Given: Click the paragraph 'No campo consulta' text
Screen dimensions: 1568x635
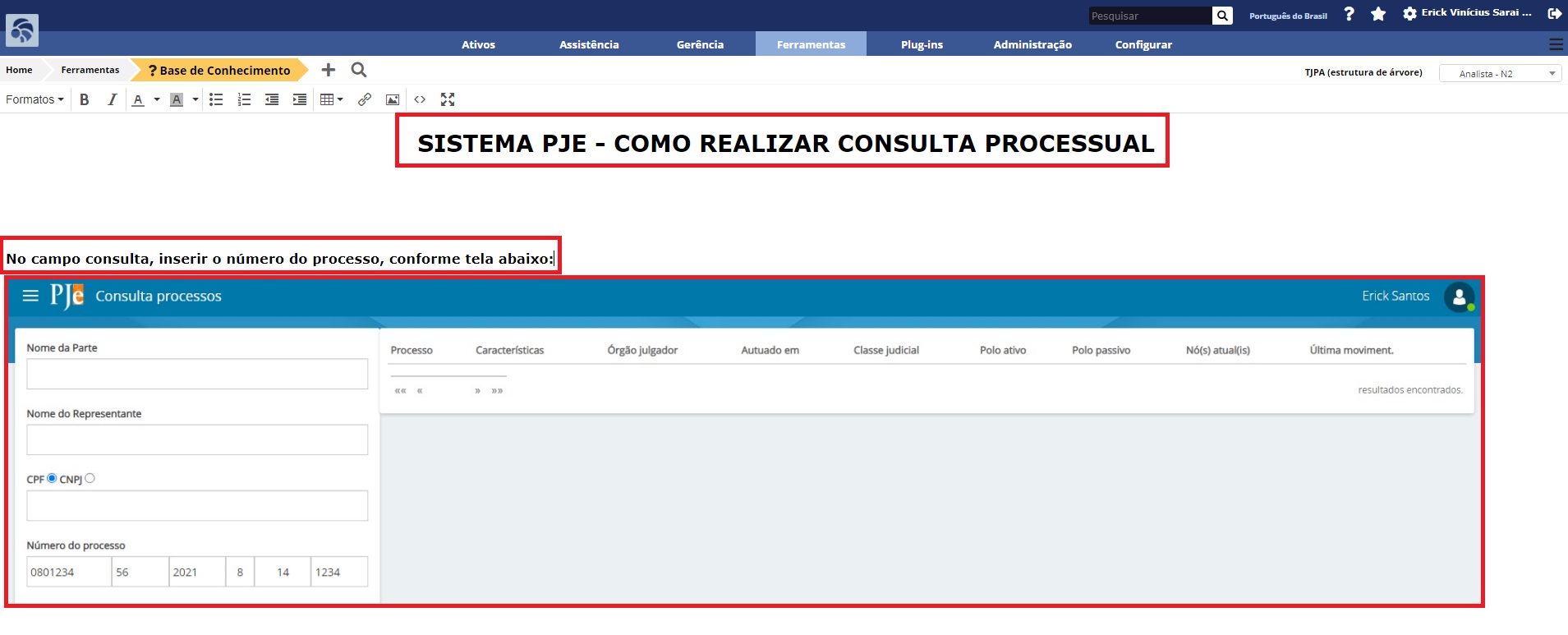Looking at the screenshot, I should click(x=280, y=259).
